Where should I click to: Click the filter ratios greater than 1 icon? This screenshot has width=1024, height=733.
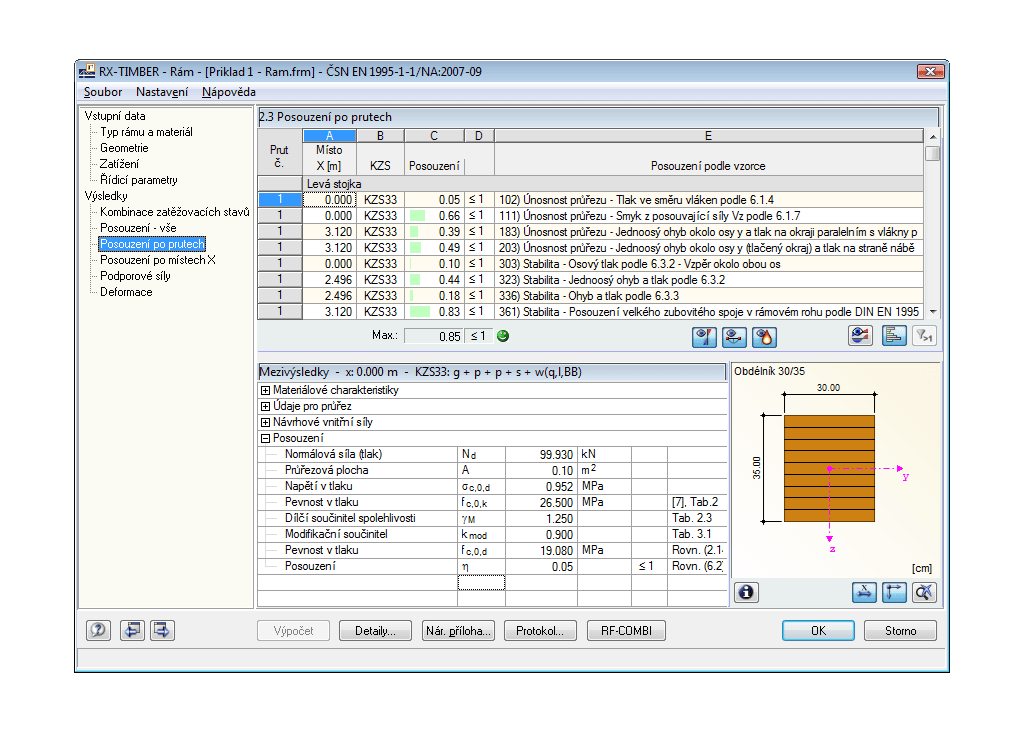(924, 336)
